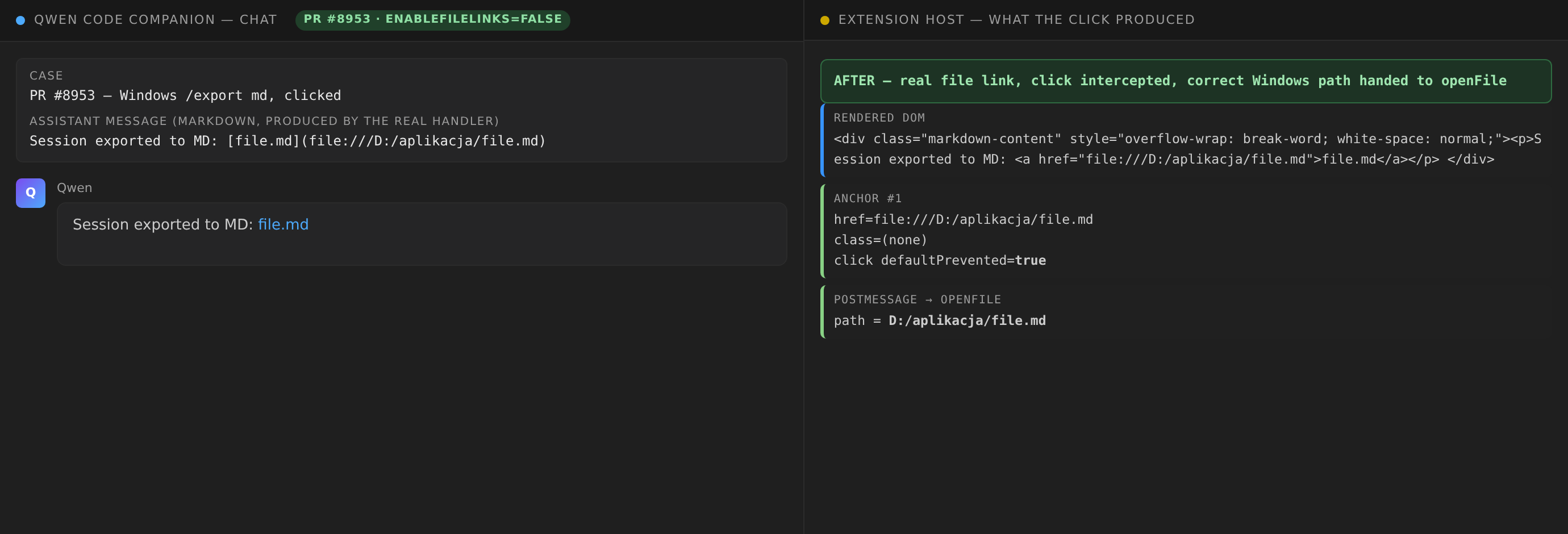Click 'path = D:/aplikacja/file.md' line

(939, 320)
